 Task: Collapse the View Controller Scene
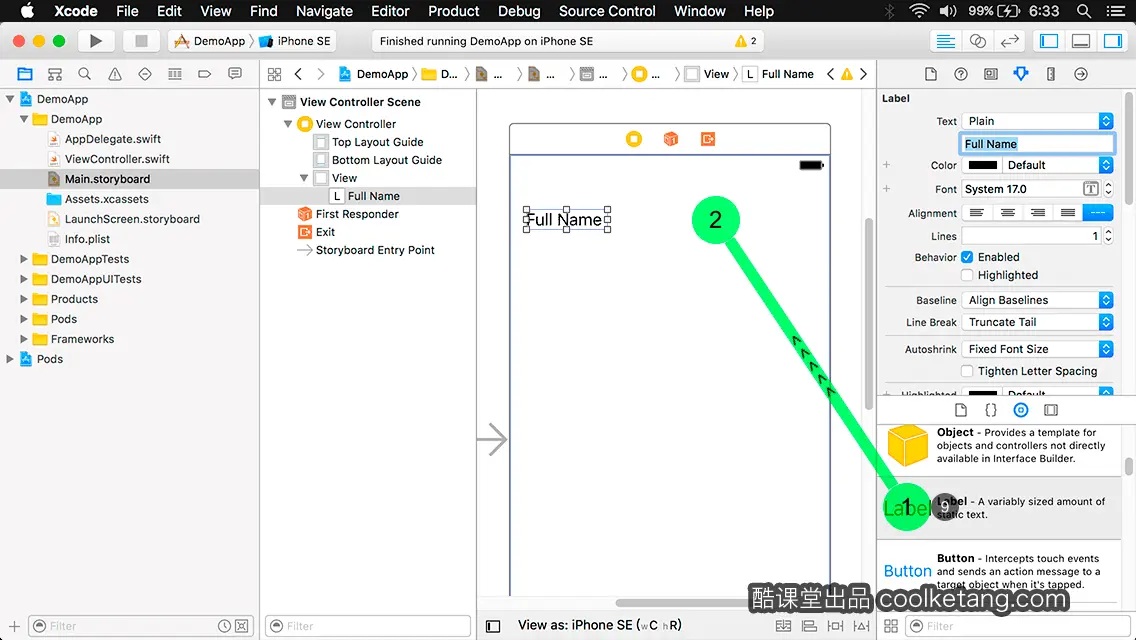pyautogui.click(x=272, y=102)
